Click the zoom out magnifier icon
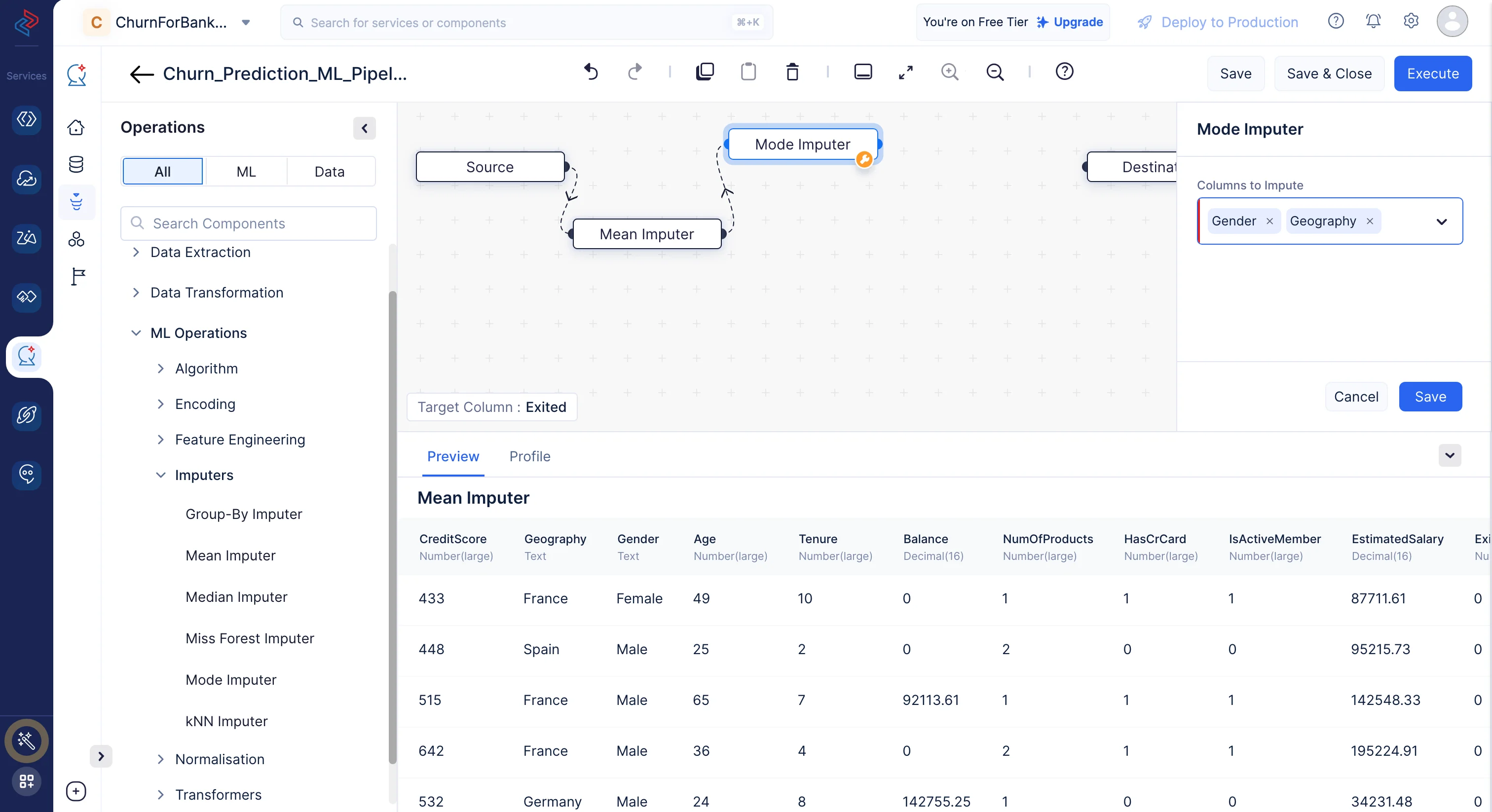1492x812 pixels. click(x=995, y=72)
